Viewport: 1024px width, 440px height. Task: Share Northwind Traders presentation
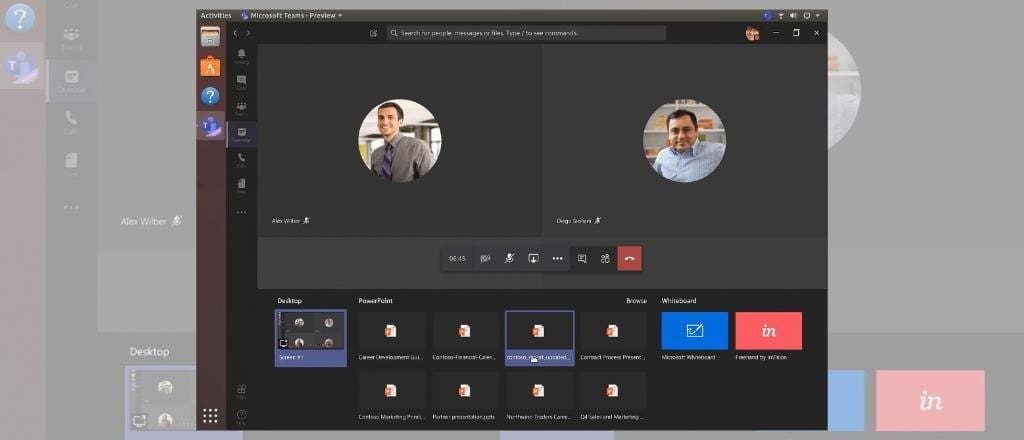(539, 396)
